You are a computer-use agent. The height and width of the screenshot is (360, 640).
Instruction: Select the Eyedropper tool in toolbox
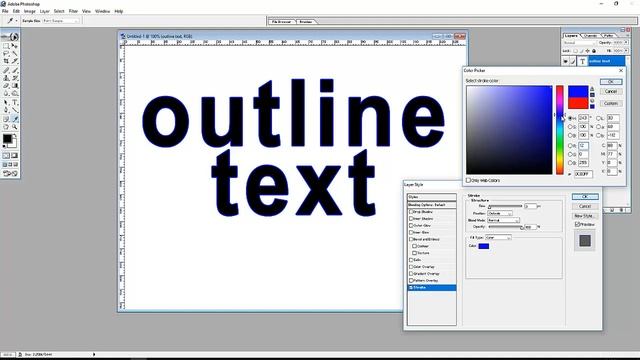click(15, 119)
